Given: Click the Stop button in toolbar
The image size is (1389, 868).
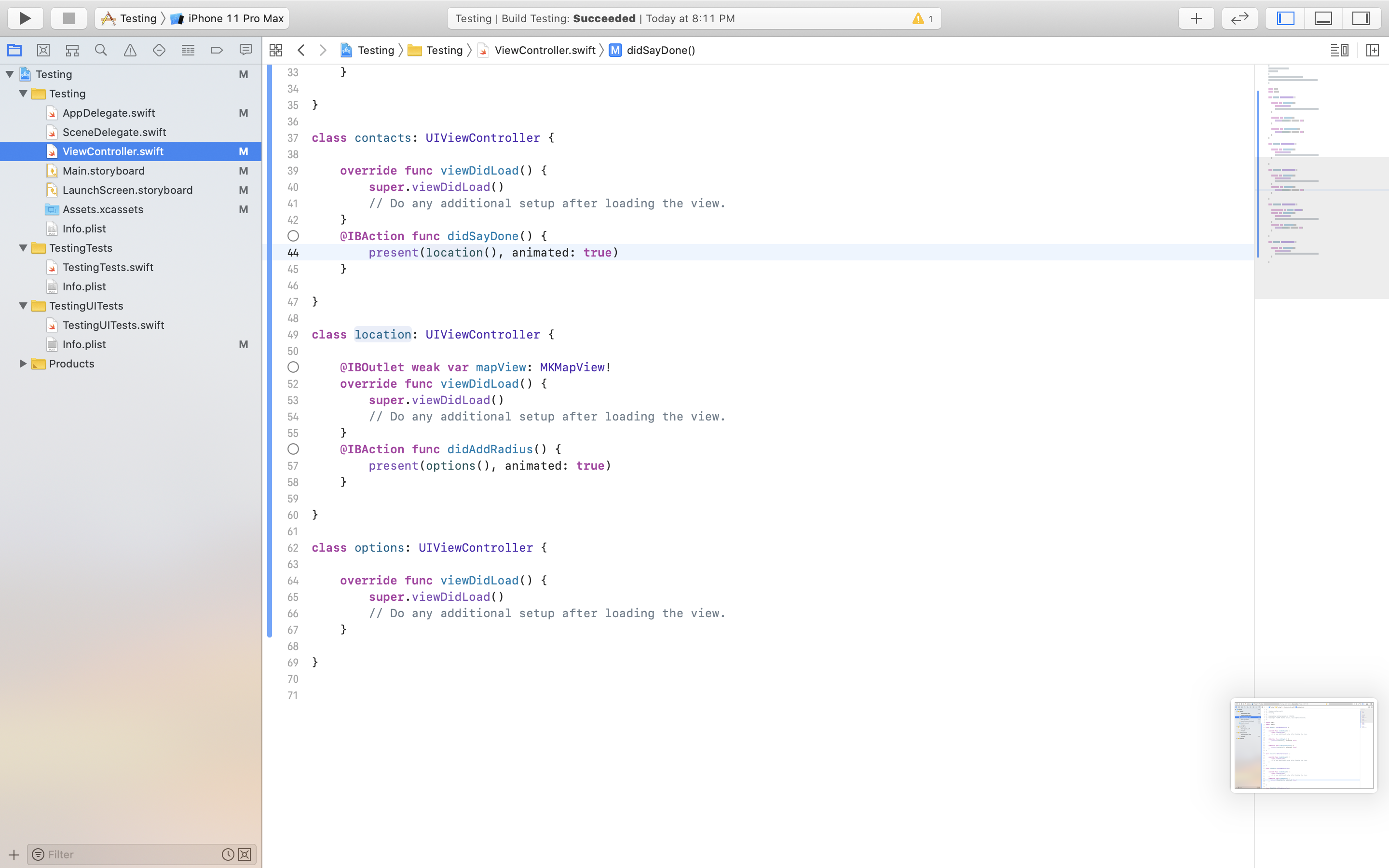Looking at the screenshot, I should coord(69,18).
